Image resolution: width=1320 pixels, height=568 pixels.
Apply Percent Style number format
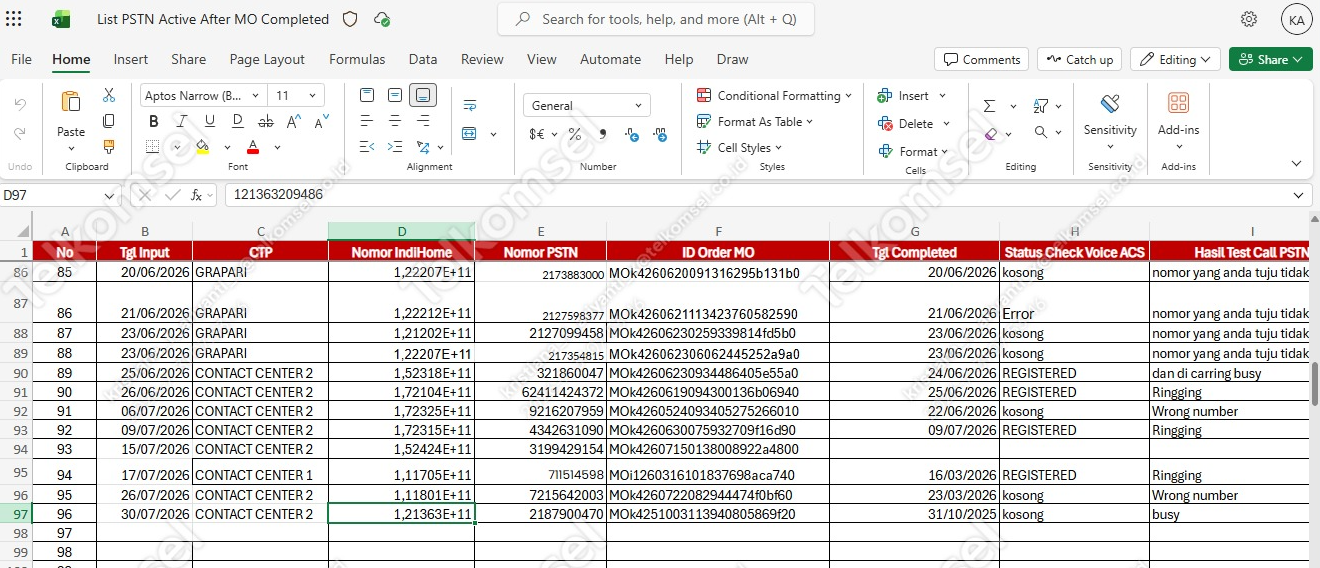(575, 134)
